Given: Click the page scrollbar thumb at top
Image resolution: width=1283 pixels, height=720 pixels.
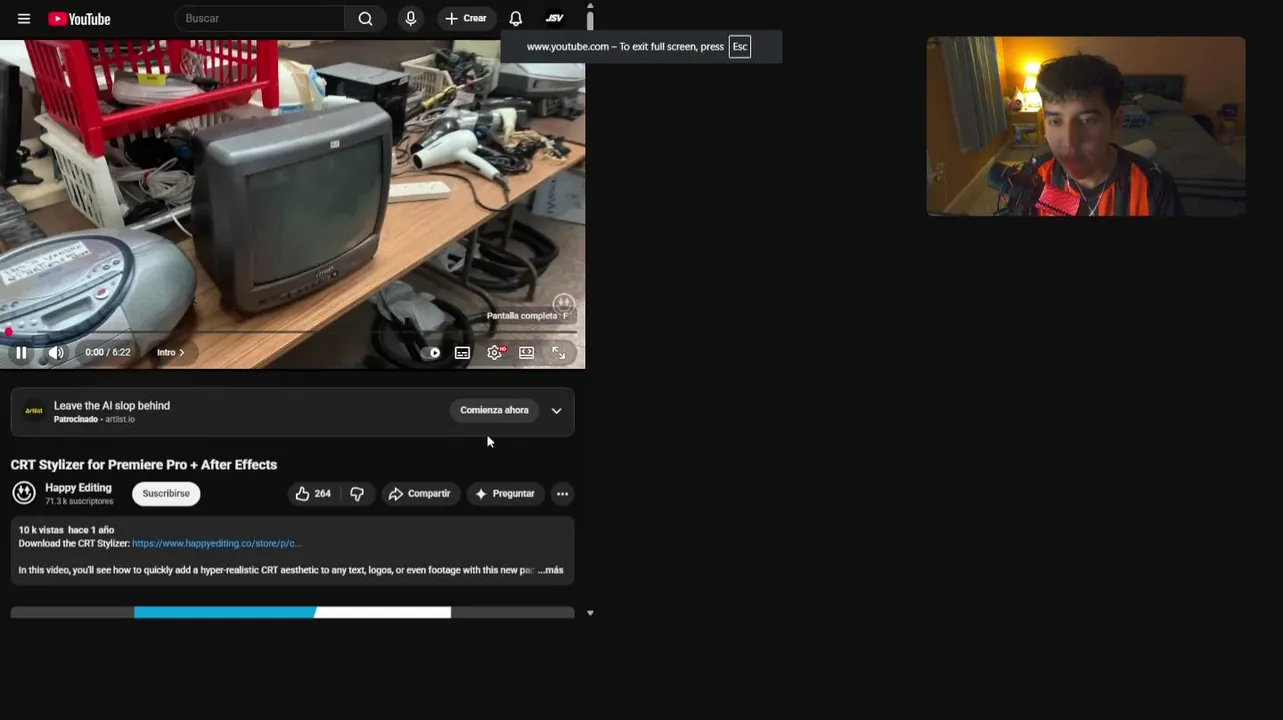Looking at the screenshot, I should point(590,19).
